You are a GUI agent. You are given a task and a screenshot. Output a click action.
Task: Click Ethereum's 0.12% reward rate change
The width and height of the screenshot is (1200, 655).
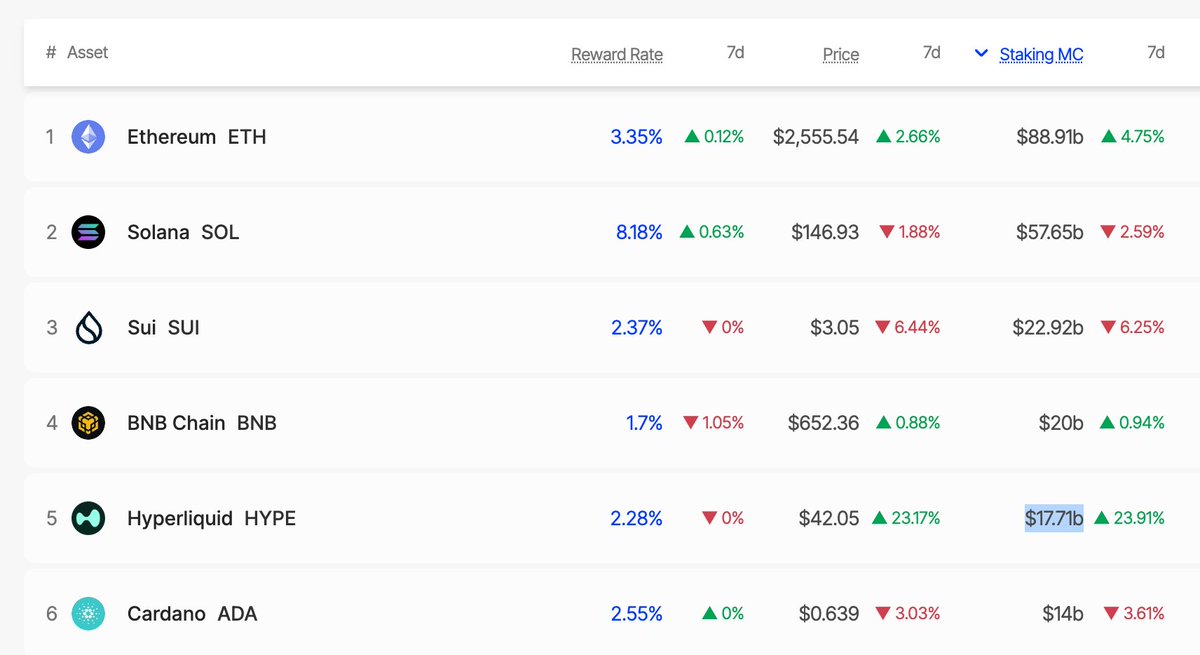(x=715, y=137)
